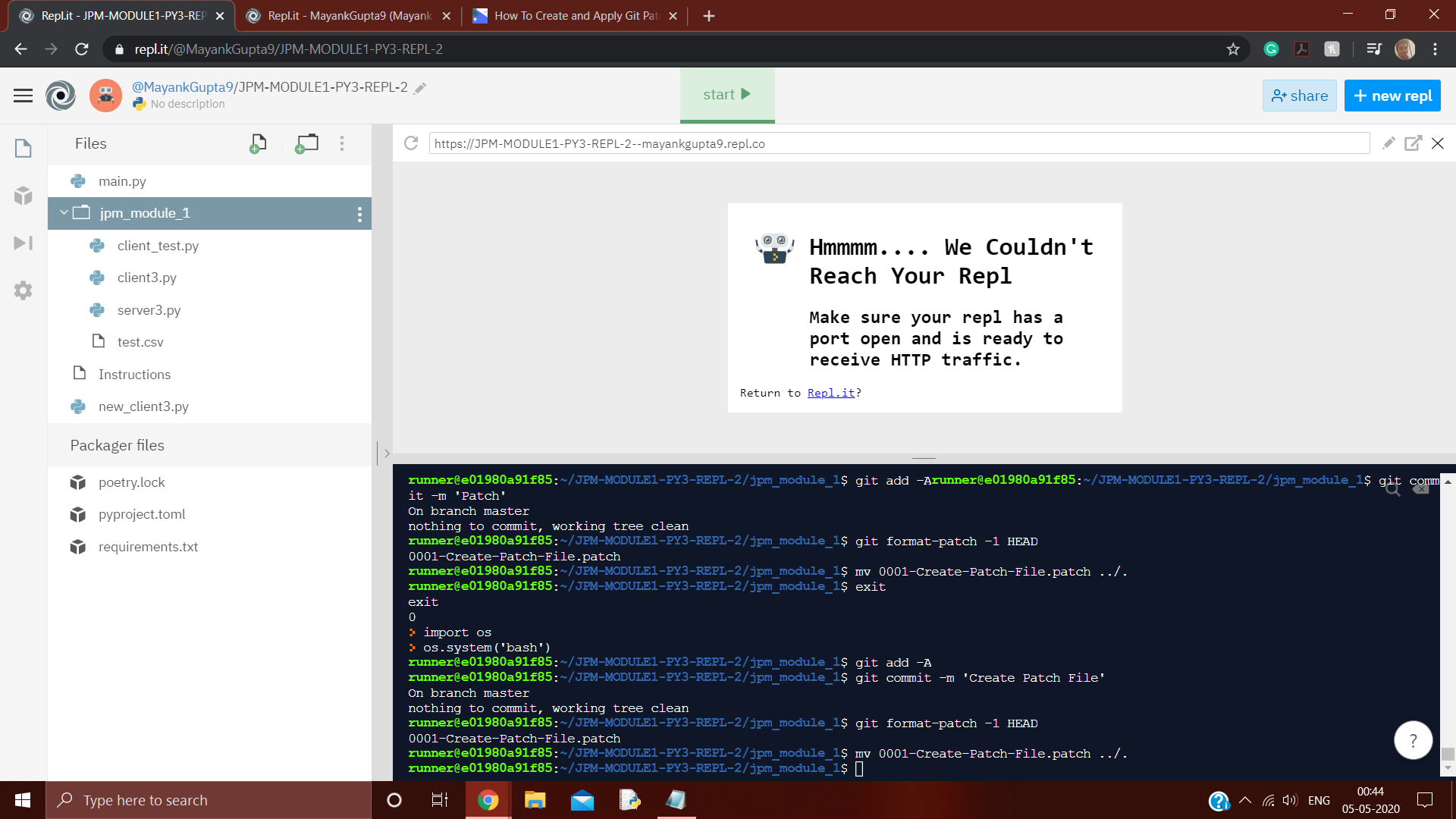Open the console search magnifier icon

(1392, 490)
